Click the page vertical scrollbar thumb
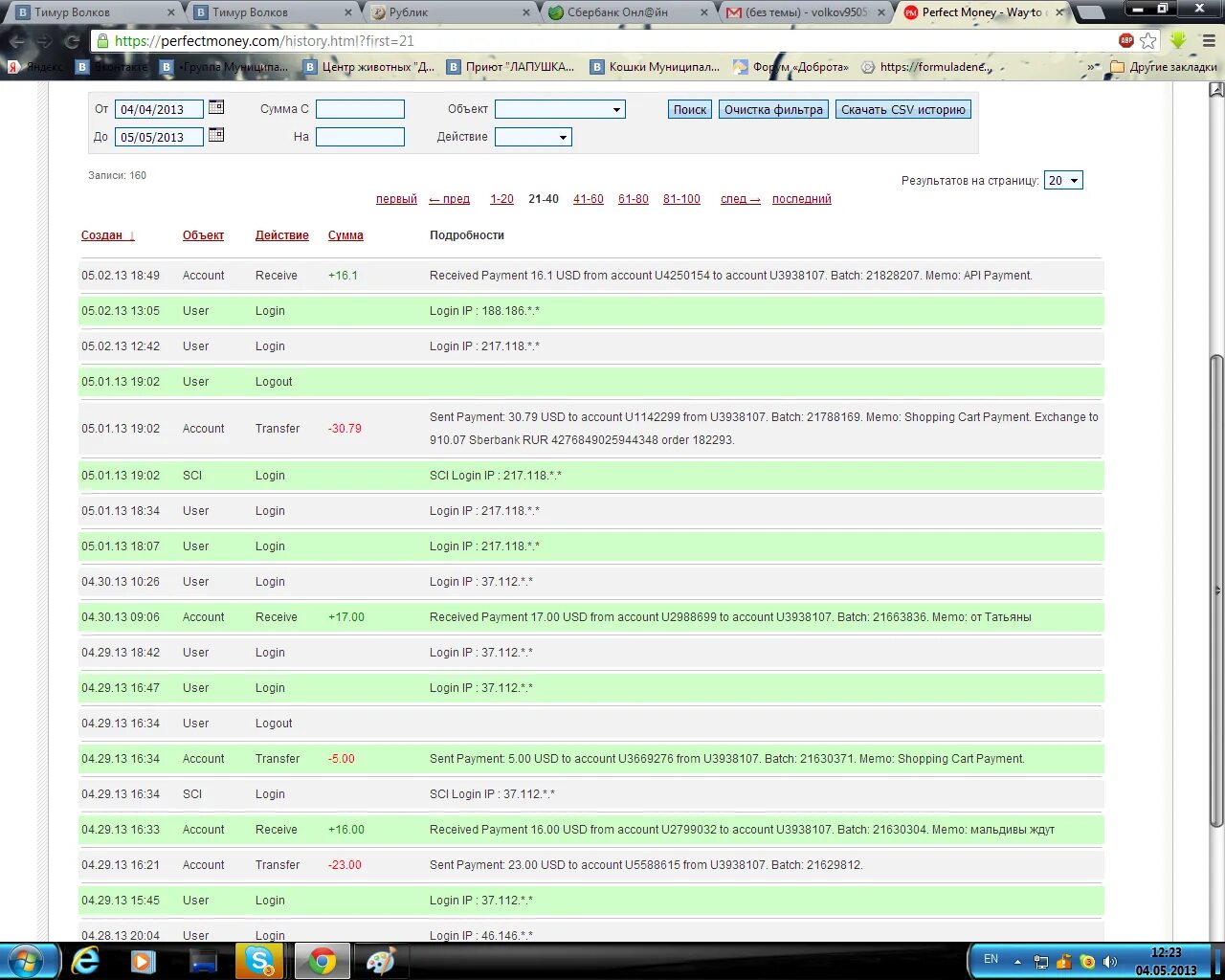The height and width of the screenshot is (980, 1225). (1216, 590)
